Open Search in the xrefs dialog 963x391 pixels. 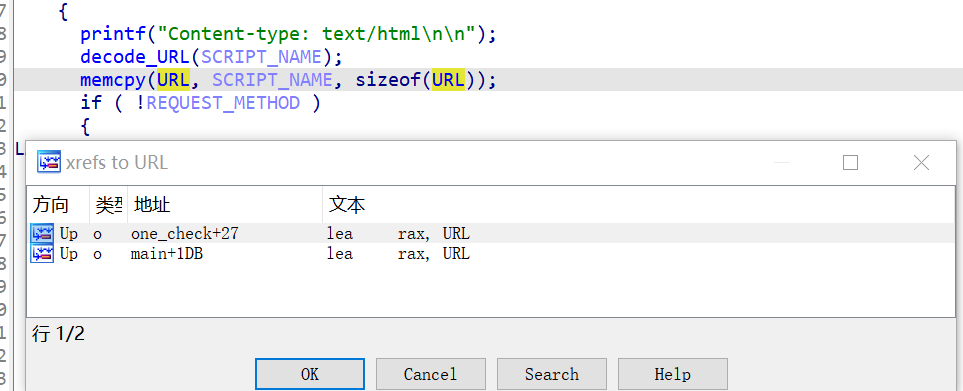(x=551, y=374)
